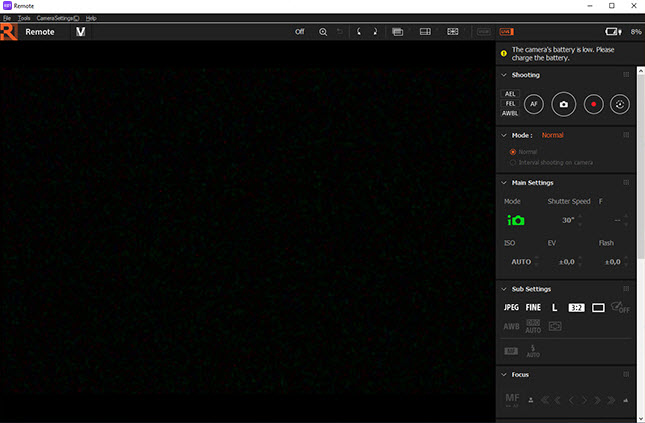645x423 pixels.
Task: Decrease Shutter Speed with the down arrow
Action: point(580,224)
